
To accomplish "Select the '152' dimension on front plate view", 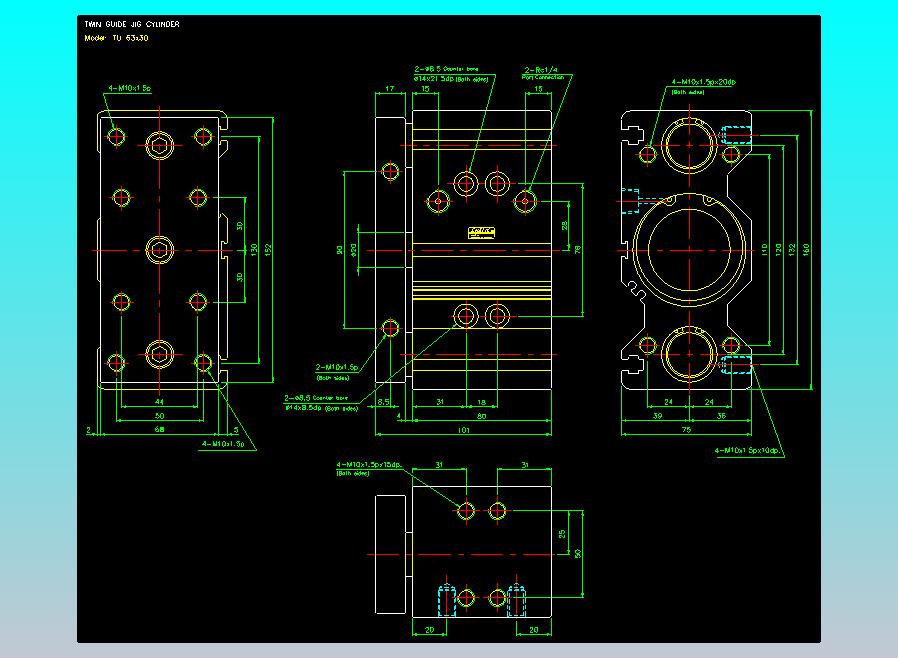I will pos(268,250).
